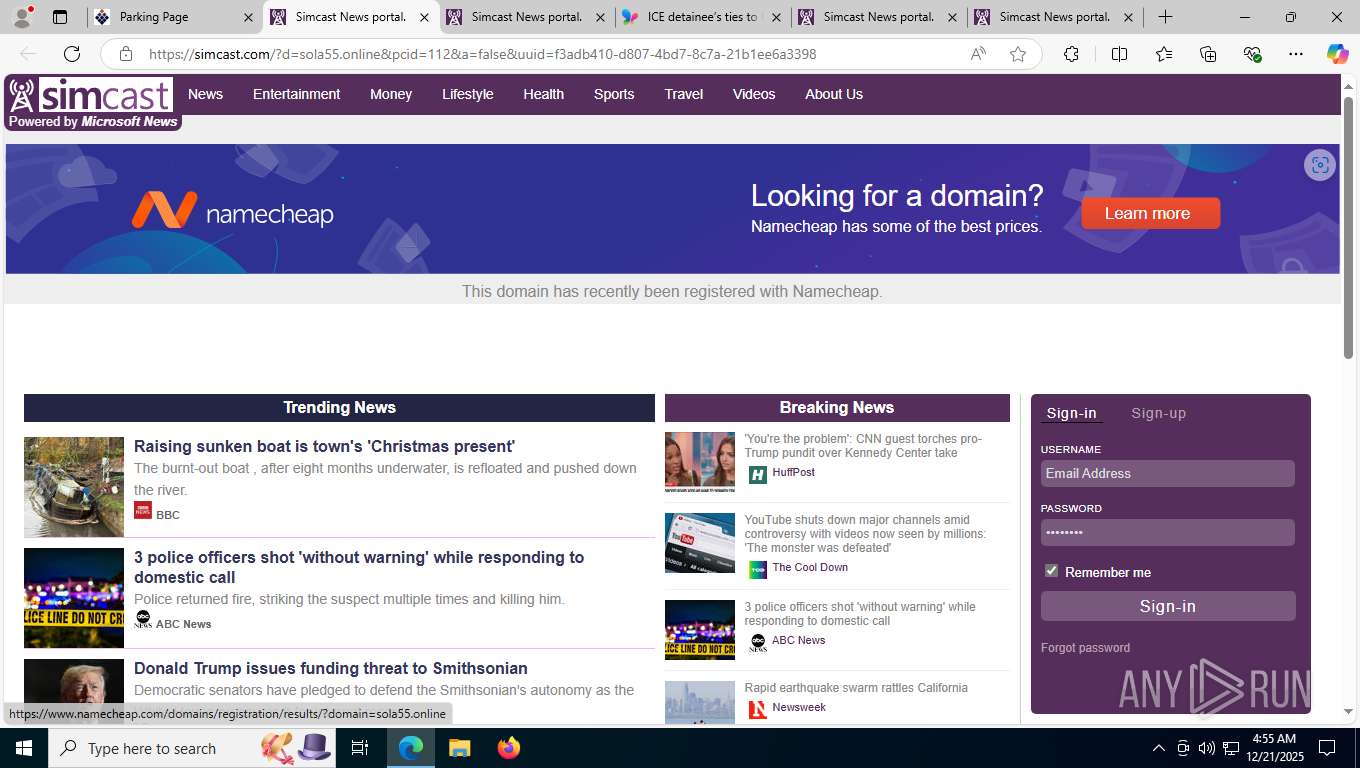Open the Money menu item
Image resolution: width=1360 pixels, height=768 pixels.
pos(391,94)
